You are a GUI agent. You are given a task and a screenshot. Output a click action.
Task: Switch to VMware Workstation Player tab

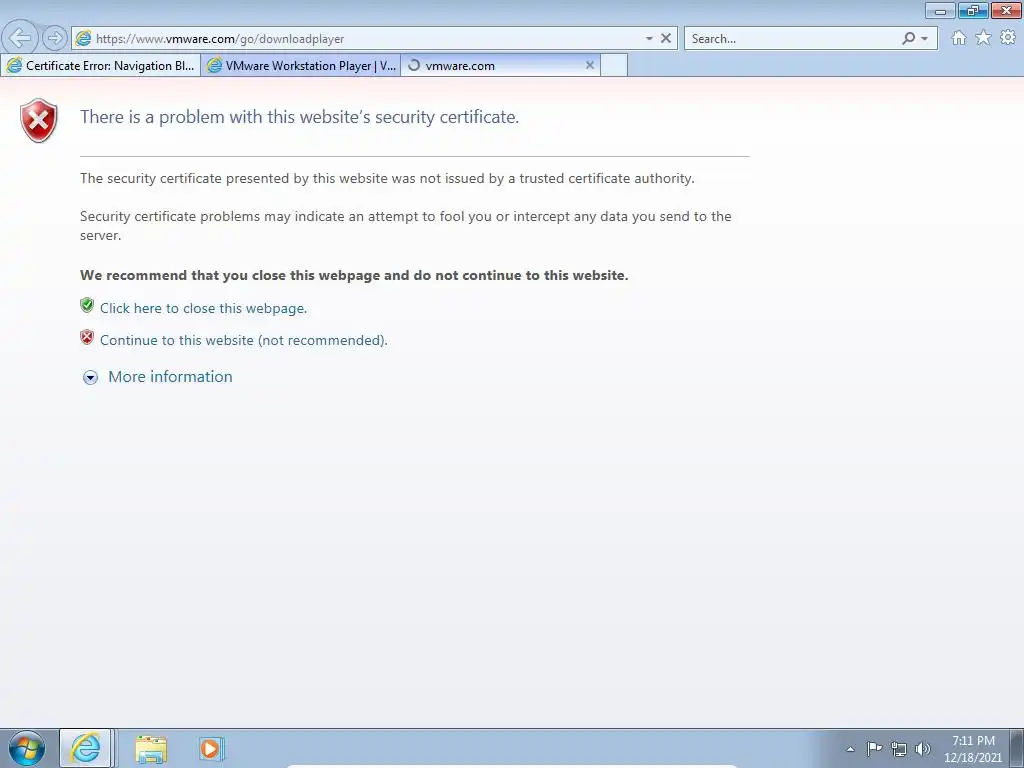[x=300, y=65]
